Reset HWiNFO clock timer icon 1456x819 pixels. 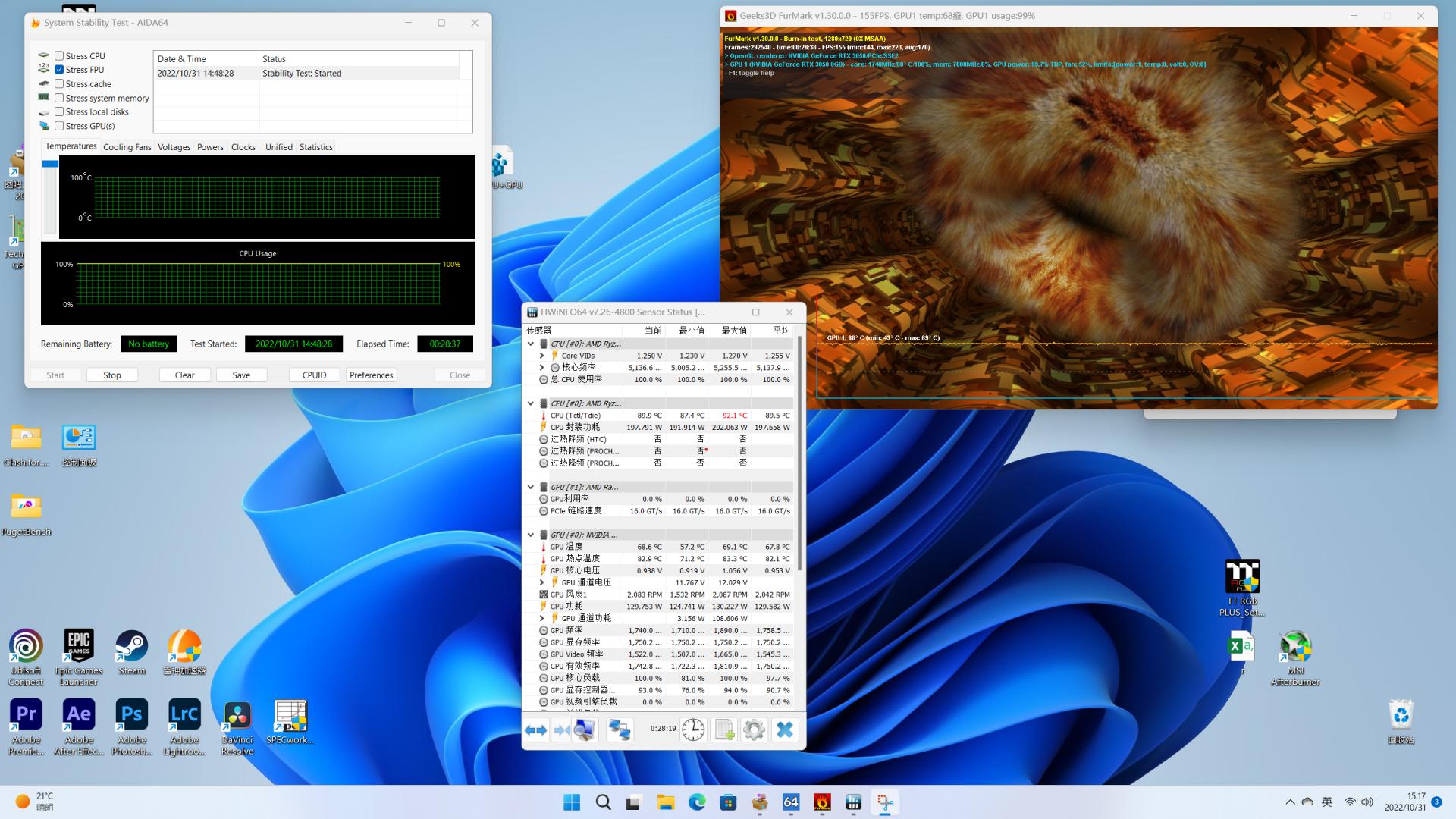[x=693, y=730]
